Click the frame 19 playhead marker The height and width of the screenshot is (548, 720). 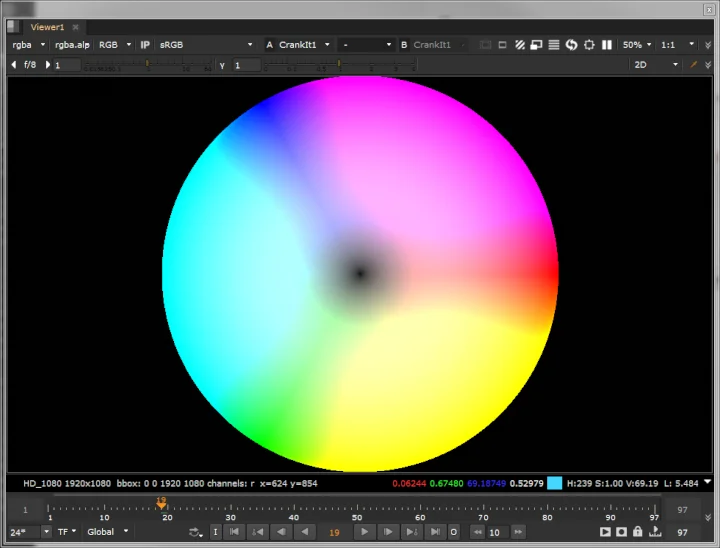(161, 503)
